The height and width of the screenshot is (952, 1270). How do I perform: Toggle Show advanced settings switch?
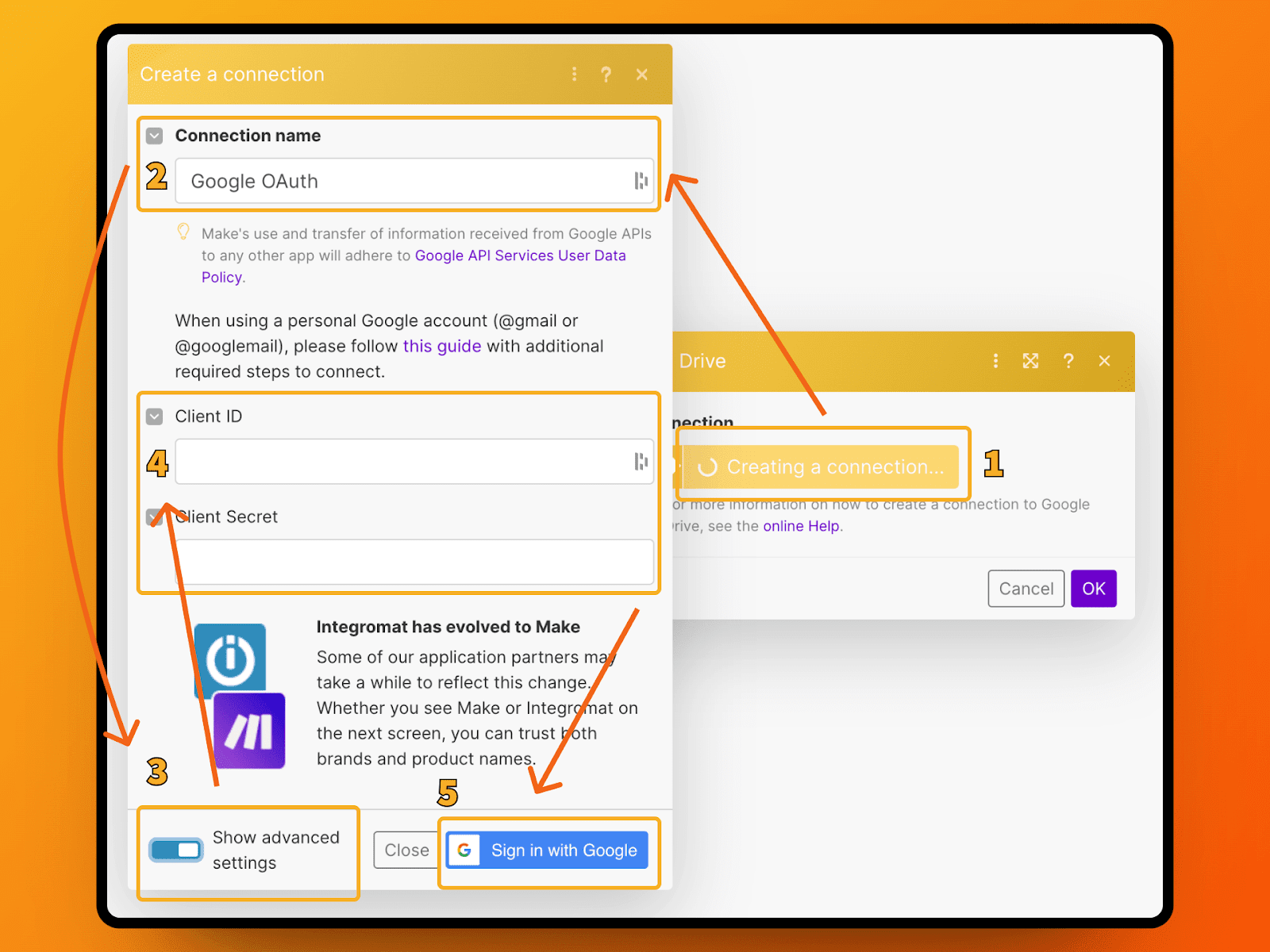coord(176,850)
